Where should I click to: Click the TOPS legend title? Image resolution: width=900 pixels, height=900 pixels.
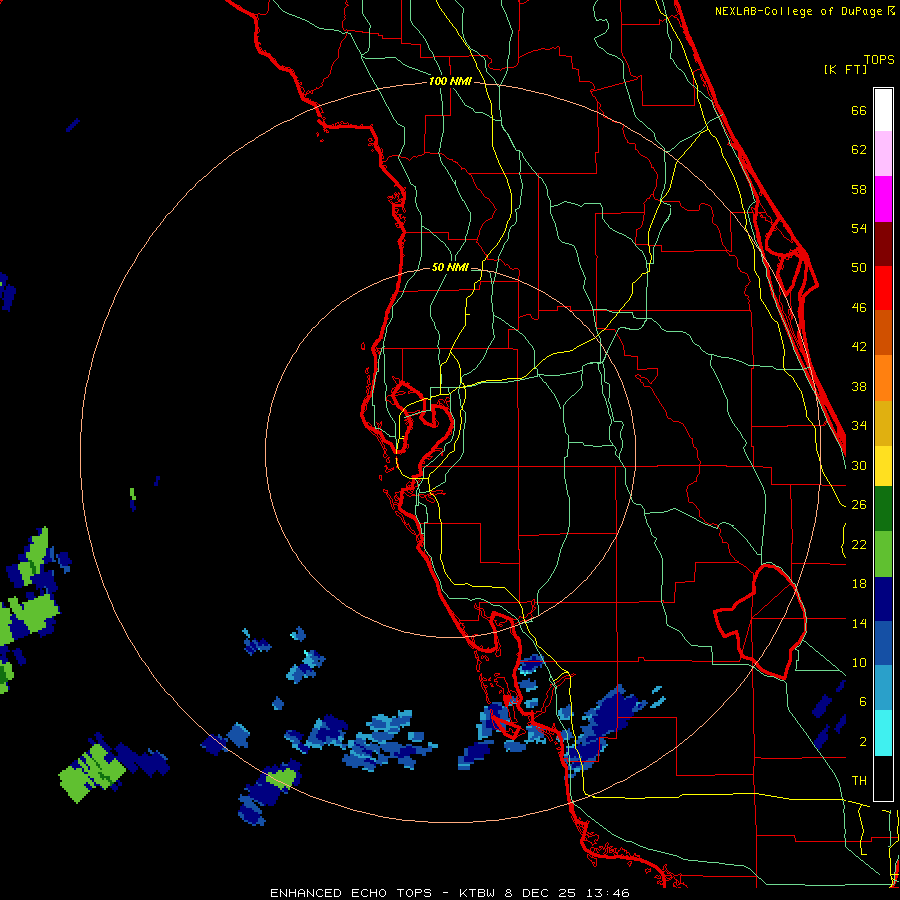click(879, 60)
